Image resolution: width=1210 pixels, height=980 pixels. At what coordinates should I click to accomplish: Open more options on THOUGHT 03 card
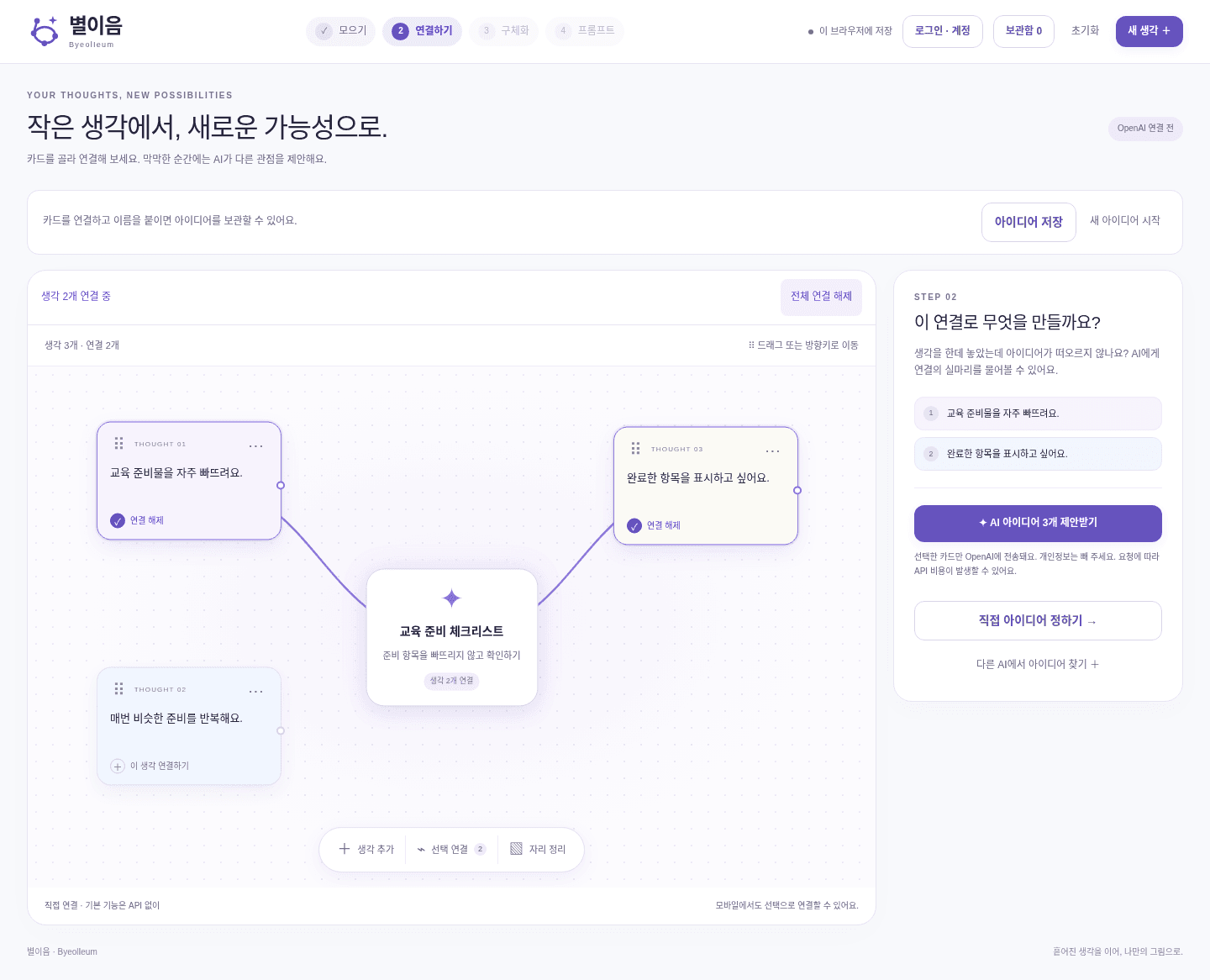point(773,450)
